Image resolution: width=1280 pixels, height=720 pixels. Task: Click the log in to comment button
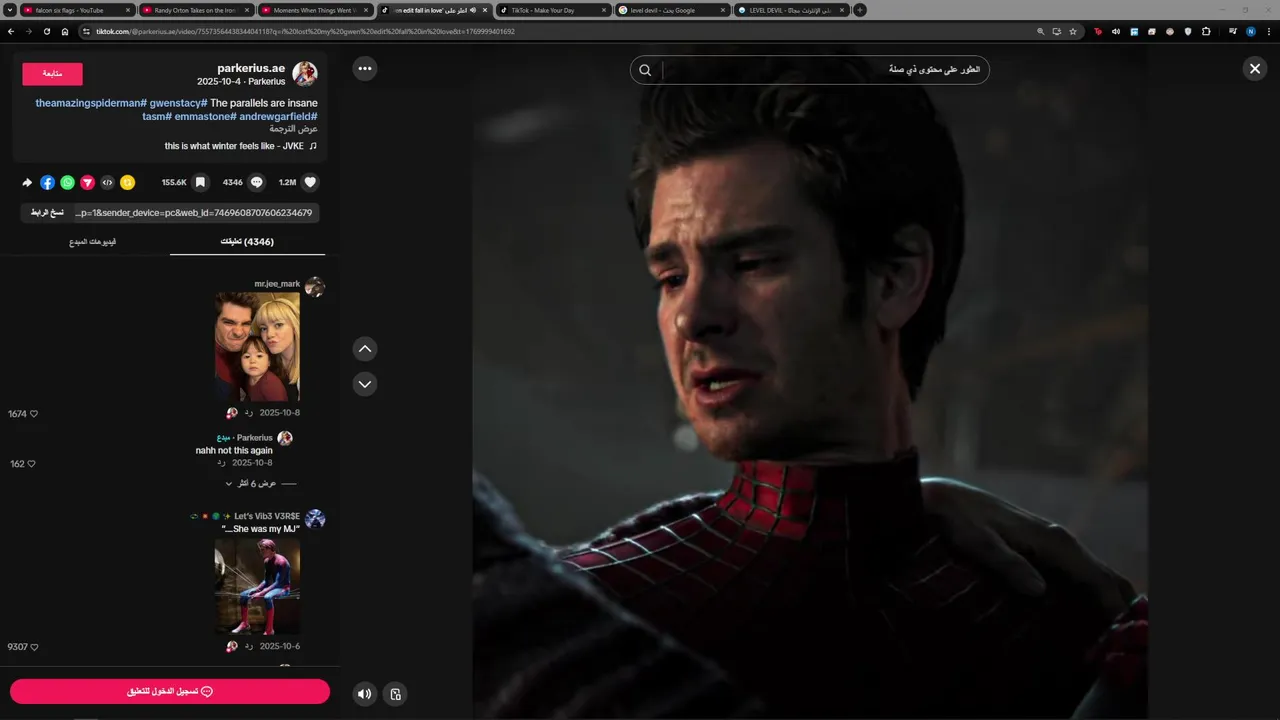[x=170, y=691]
